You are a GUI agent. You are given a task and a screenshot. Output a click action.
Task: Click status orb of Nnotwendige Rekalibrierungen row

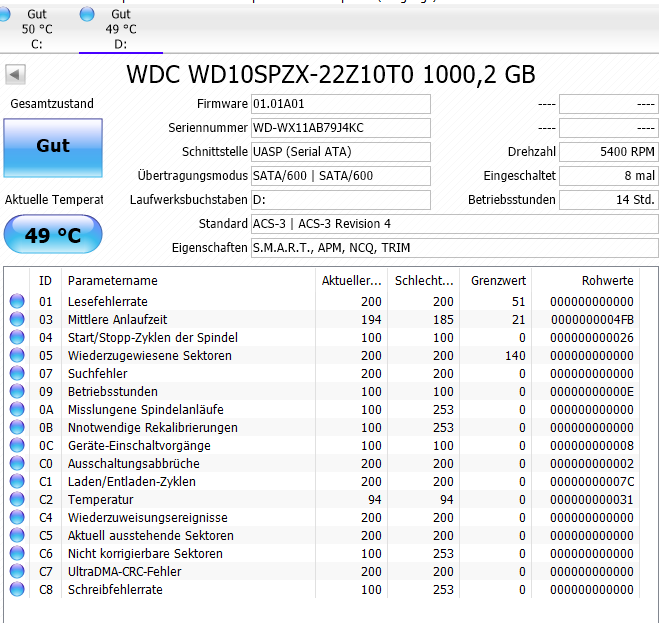tap(17, 428)
